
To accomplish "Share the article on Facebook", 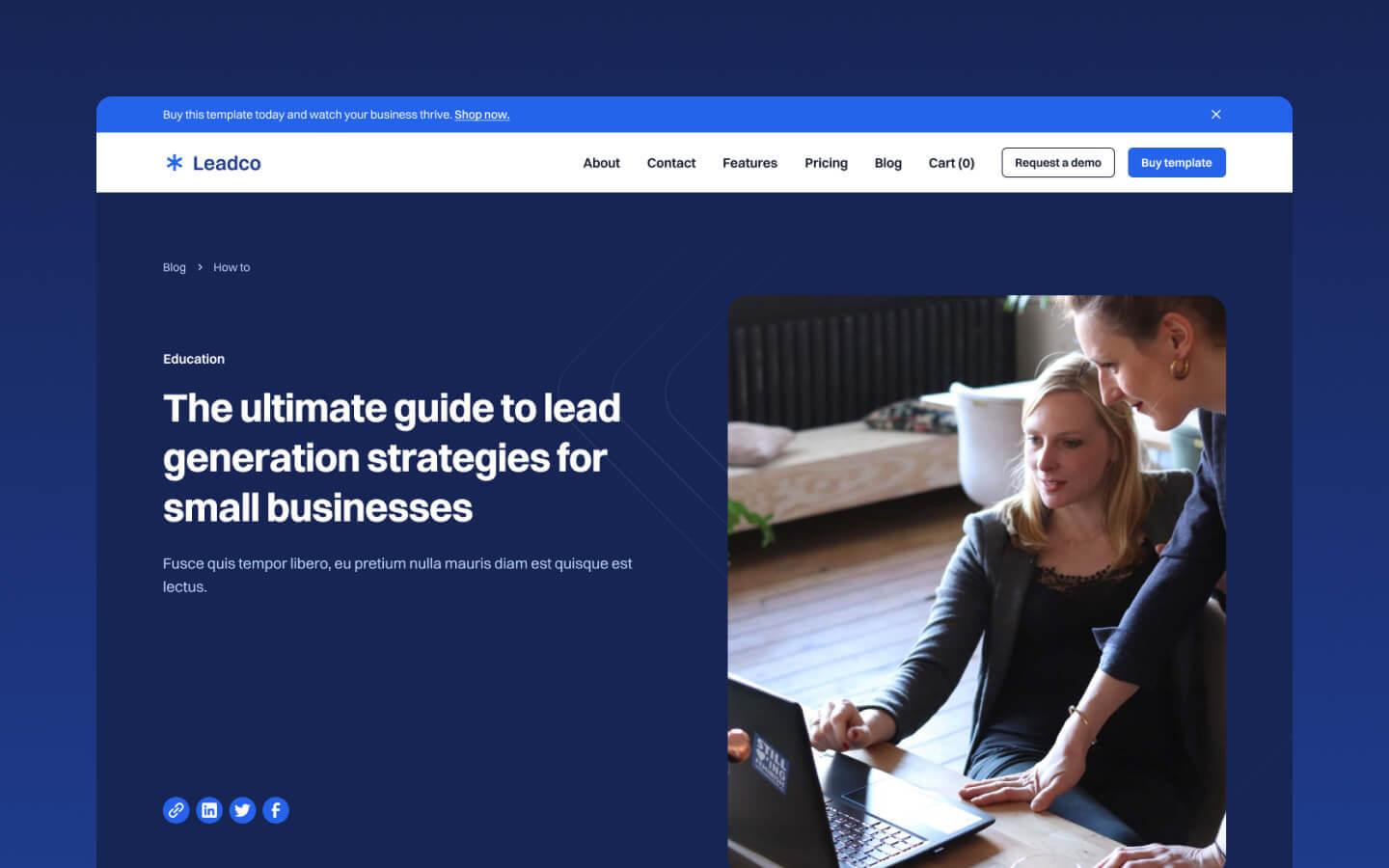I will click(276, 810).
